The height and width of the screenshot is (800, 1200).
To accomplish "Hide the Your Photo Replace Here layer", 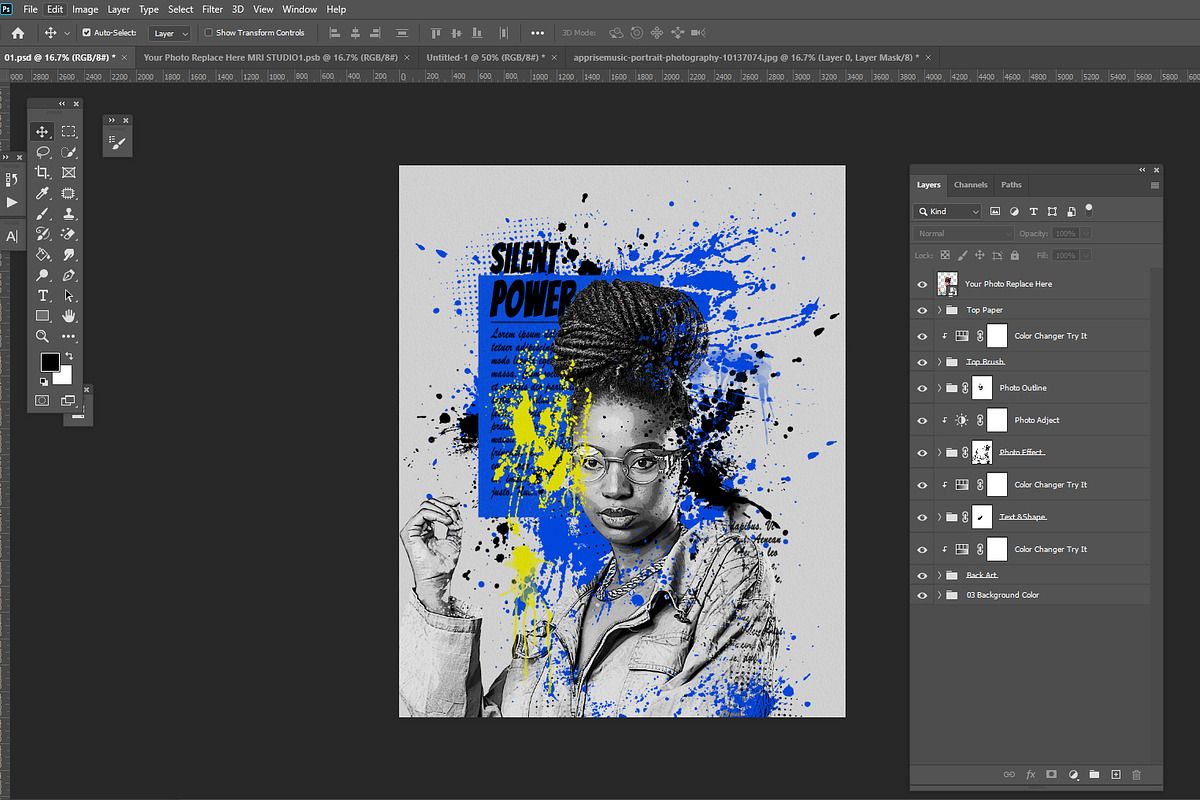I will tap(922, 284).
